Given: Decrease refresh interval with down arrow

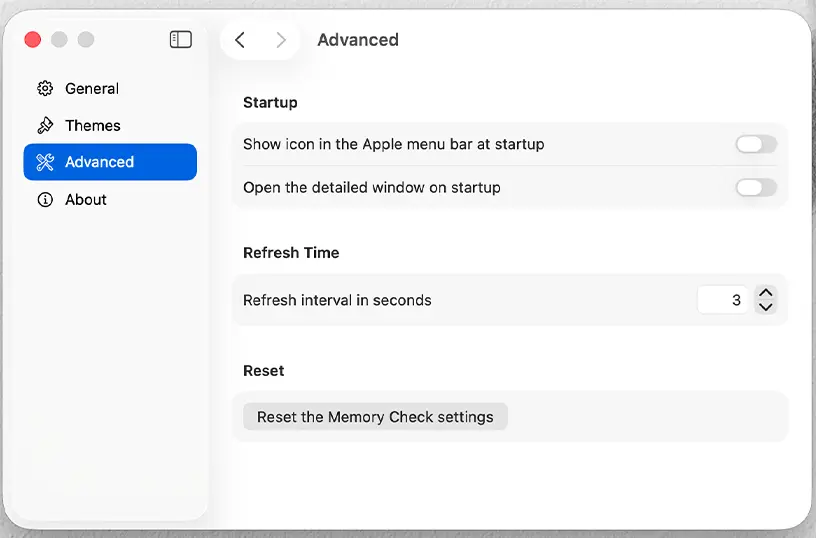Looking at the screenshot, I should tap(766, 307).
